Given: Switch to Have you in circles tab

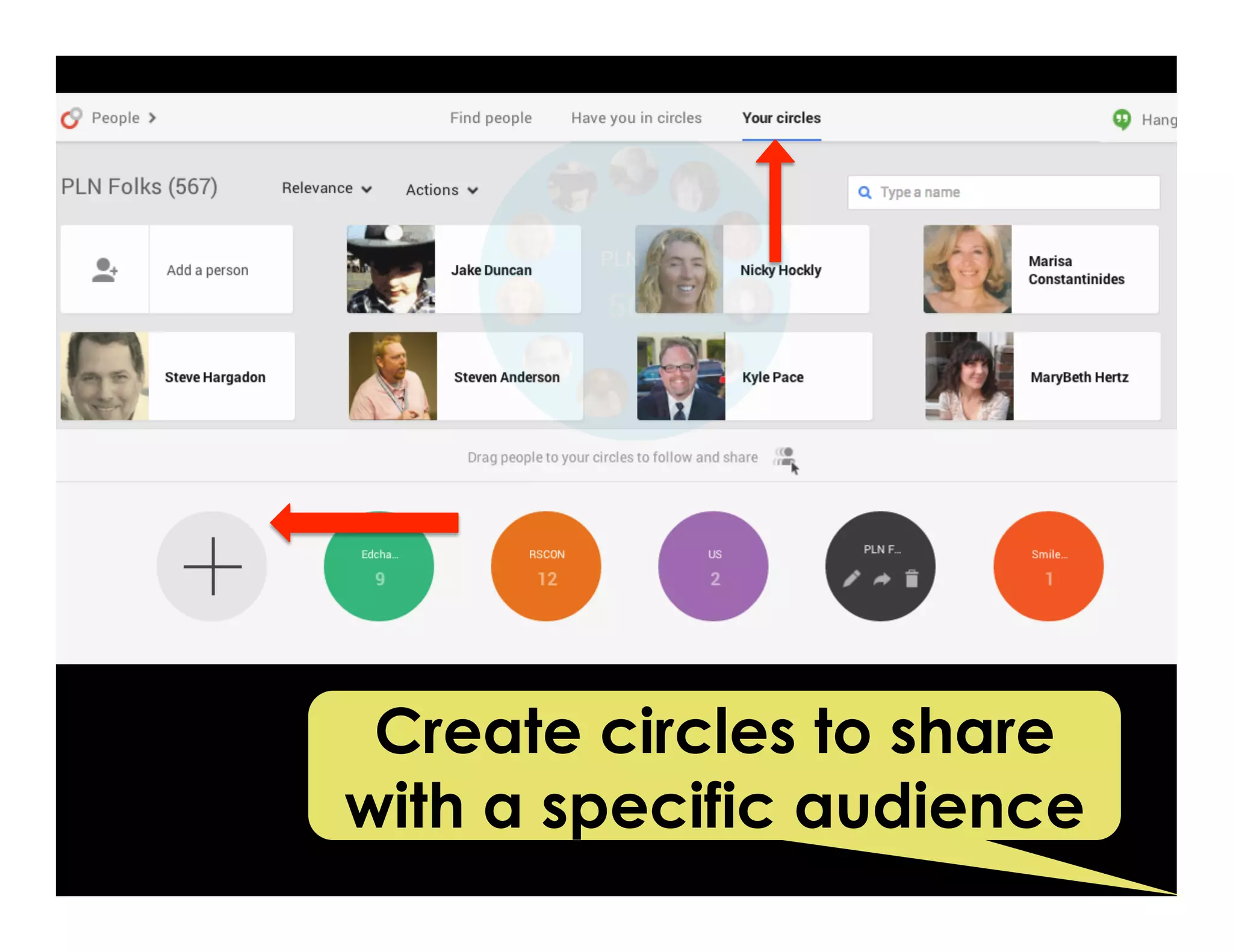Looking at the screenshot, I should (636, 118).
